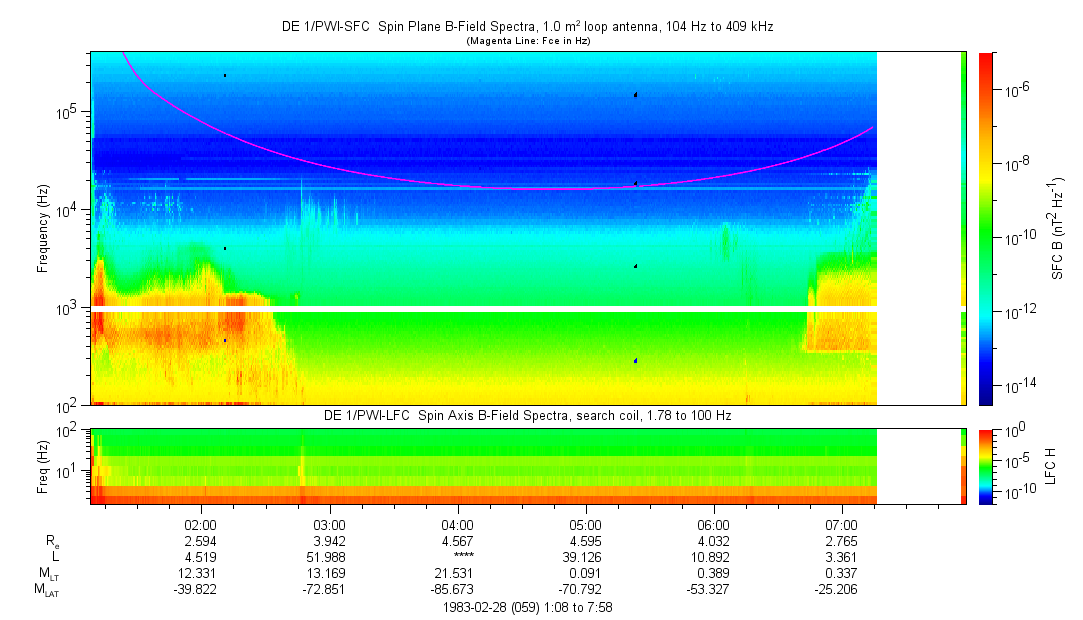Click the 'Freq (Hz)' lower panel axis label

(x=43, y=466)
